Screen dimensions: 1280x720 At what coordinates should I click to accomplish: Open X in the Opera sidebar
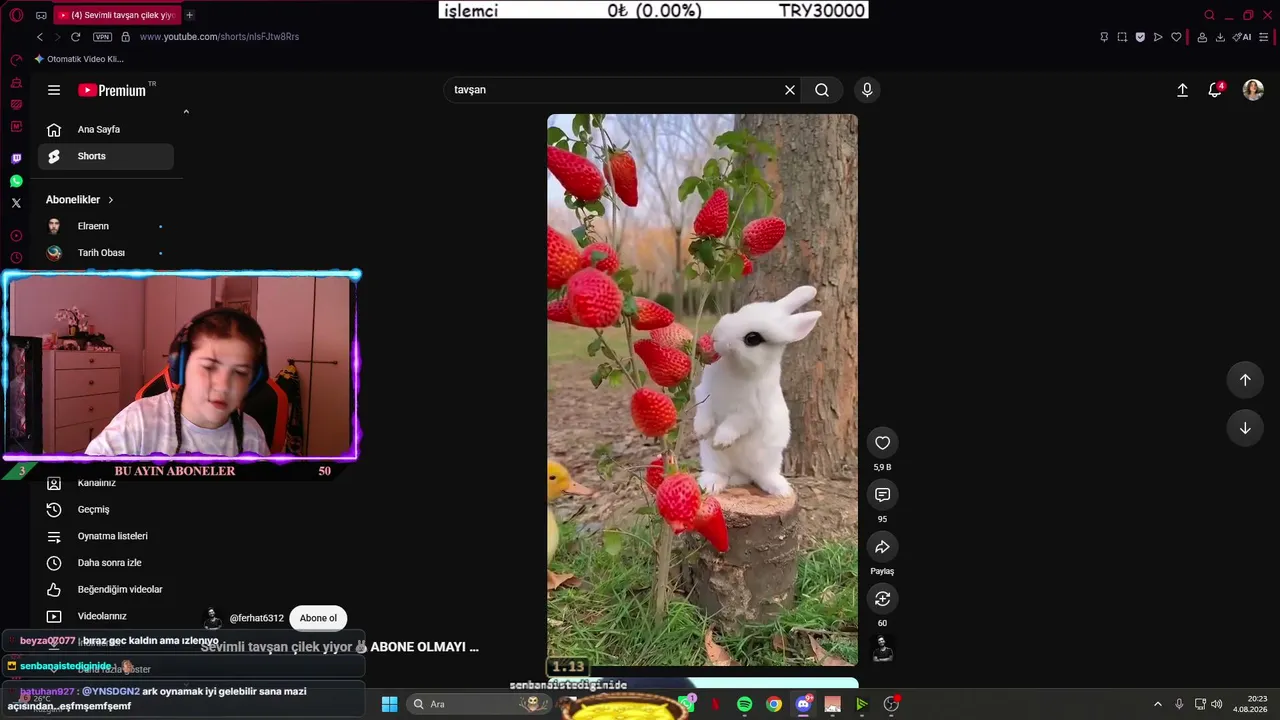16,203
